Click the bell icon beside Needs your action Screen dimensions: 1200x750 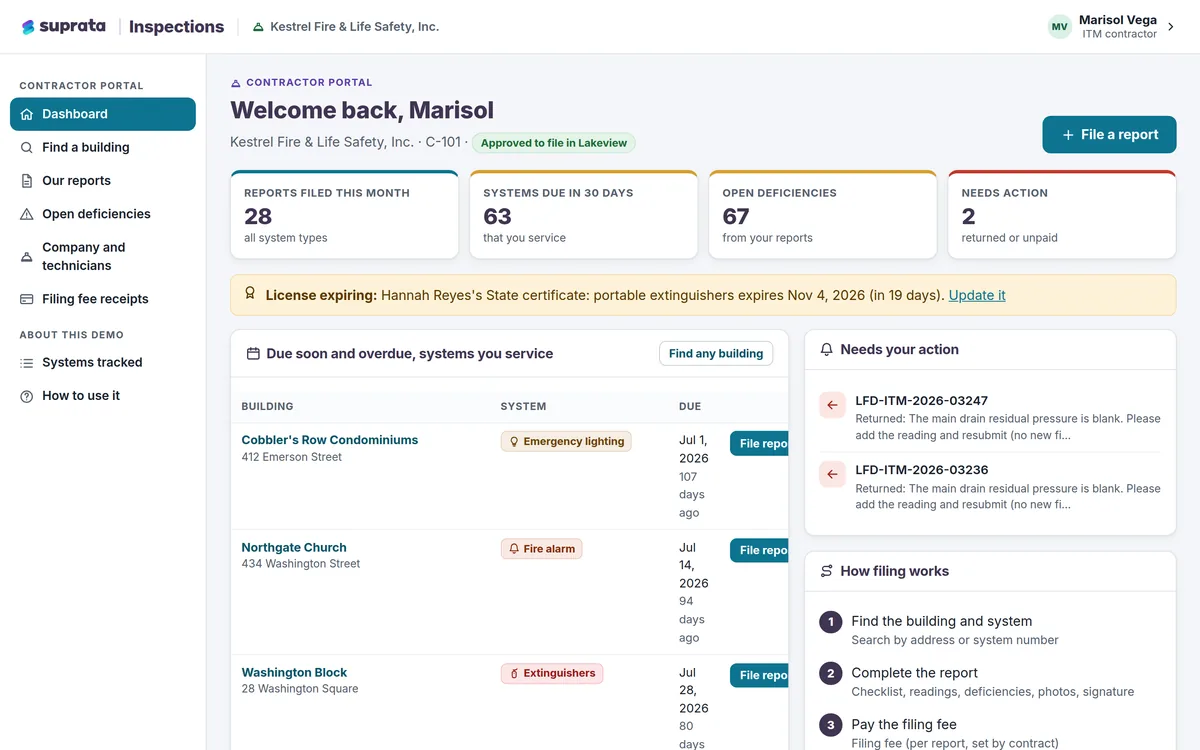[x=826, y=350]
